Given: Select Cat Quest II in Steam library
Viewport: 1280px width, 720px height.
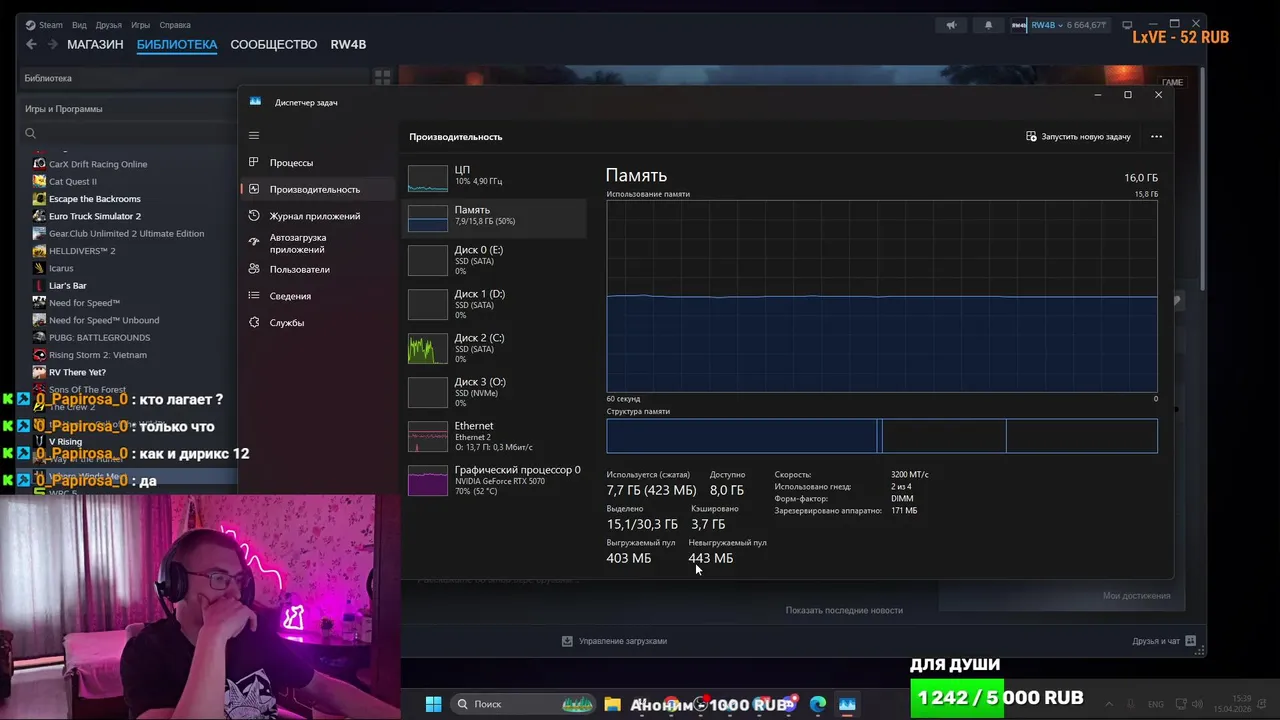Looking at the screenshot, I should [73, 181].
